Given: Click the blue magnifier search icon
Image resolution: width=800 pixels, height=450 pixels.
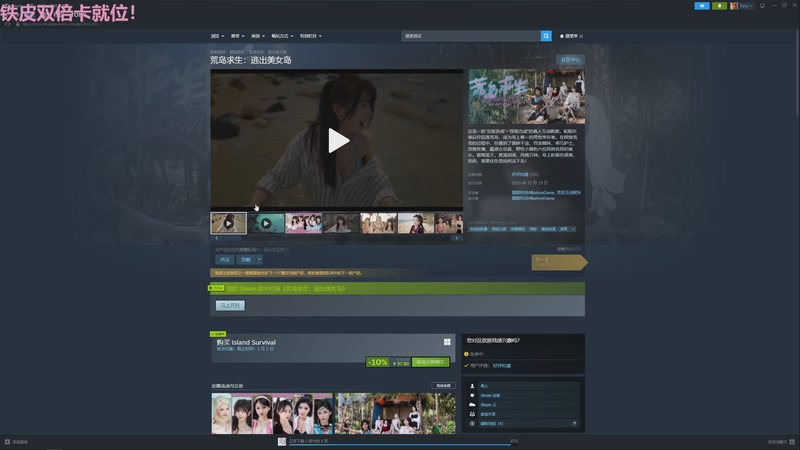Looking at the screenshot, I should pyautogui.click(x=546, y=36).
